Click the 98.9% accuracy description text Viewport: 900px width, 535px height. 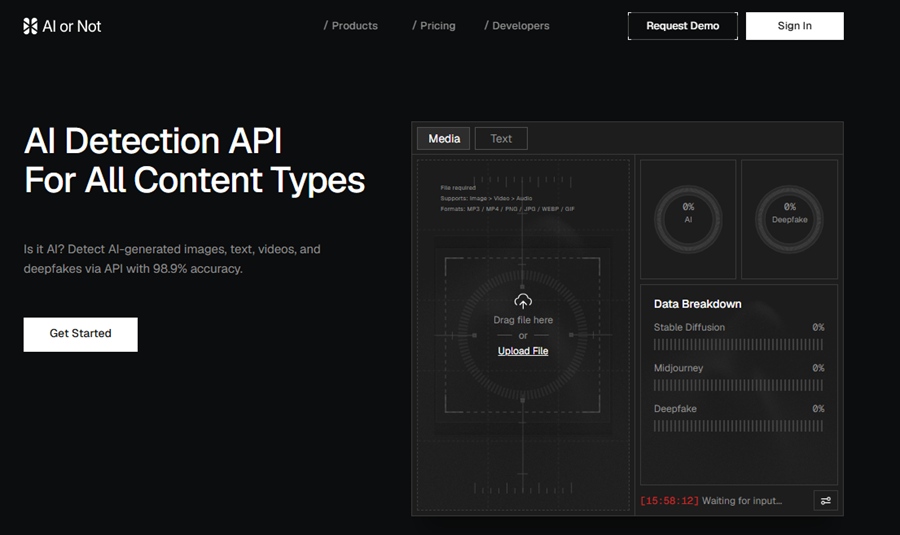tap(172, 259)
